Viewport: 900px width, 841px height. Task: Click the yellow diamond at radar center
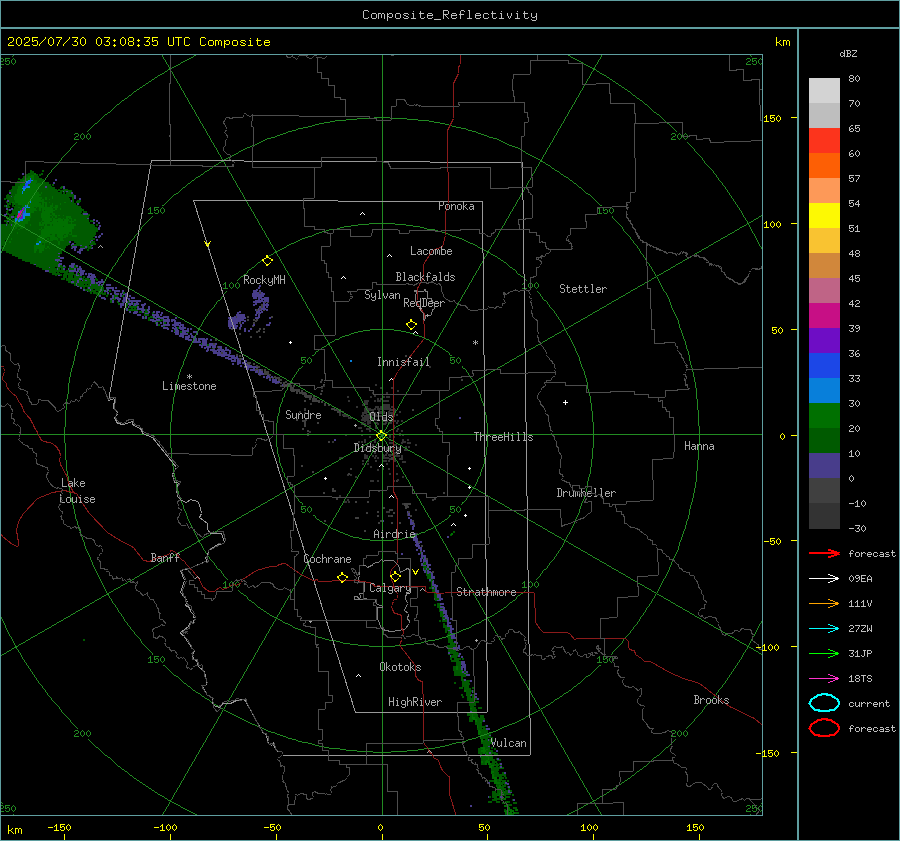(381, 436)
